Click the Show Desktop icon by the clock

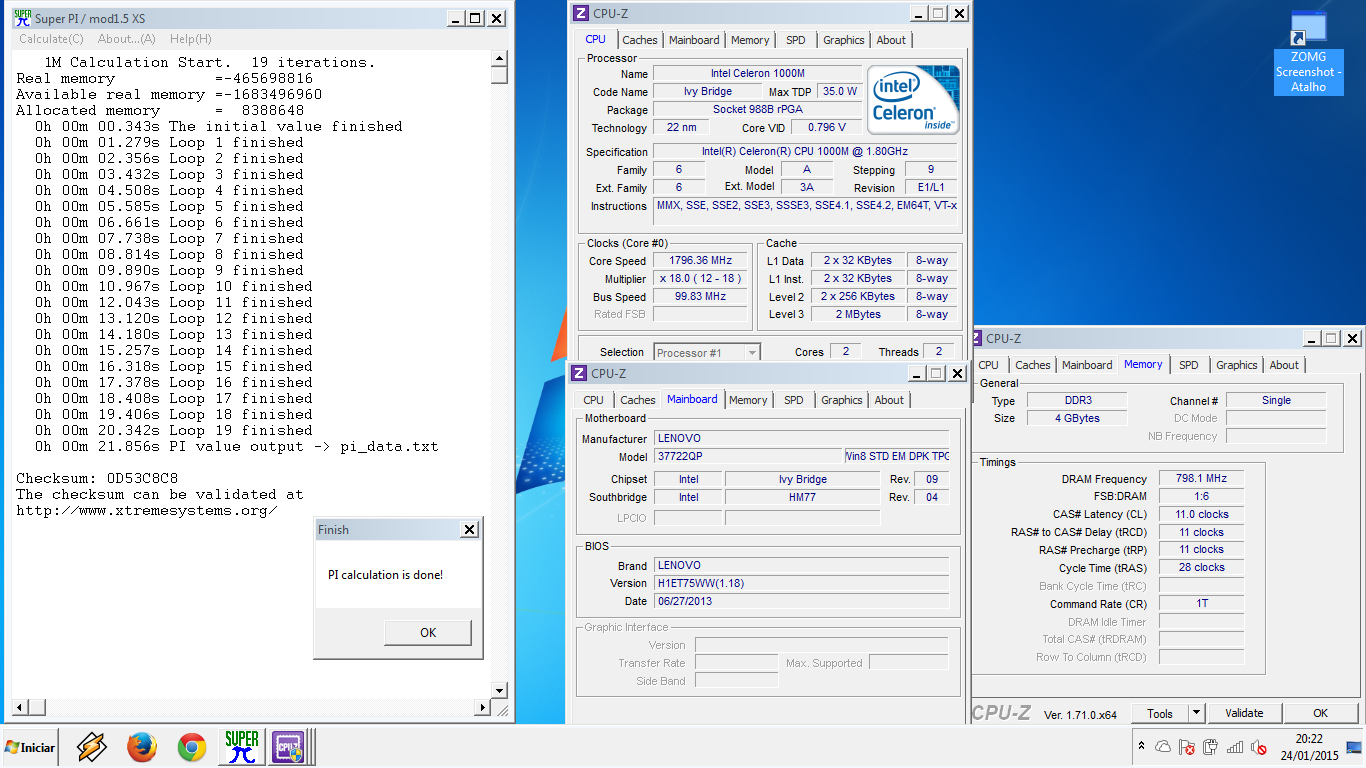pos(1354,747)
